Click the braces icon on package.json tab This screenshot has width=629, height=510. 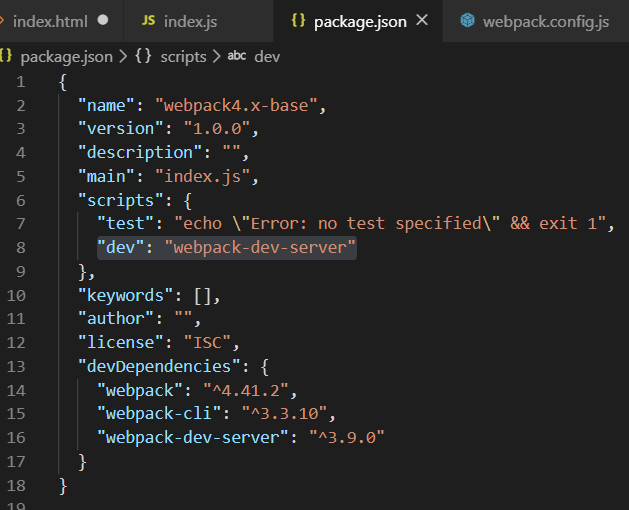click(298, 20)
